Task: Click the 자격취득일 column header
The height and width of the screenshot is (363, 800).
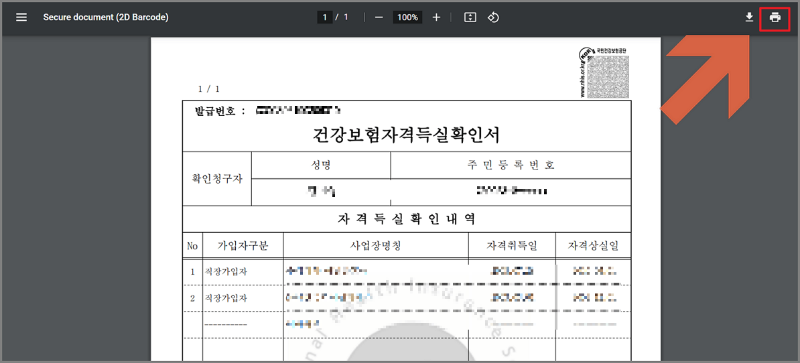Action: click(512, 246)
